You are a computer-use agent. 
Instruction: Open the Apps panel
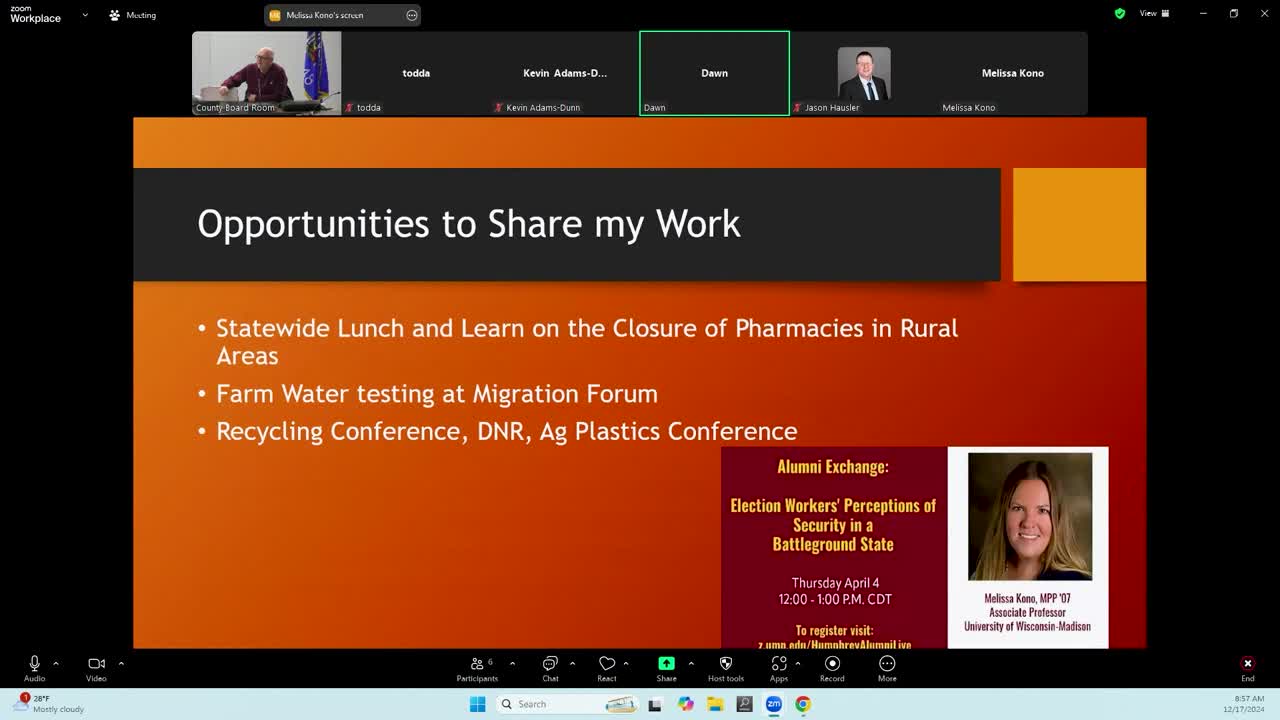(x=779, y=668)
